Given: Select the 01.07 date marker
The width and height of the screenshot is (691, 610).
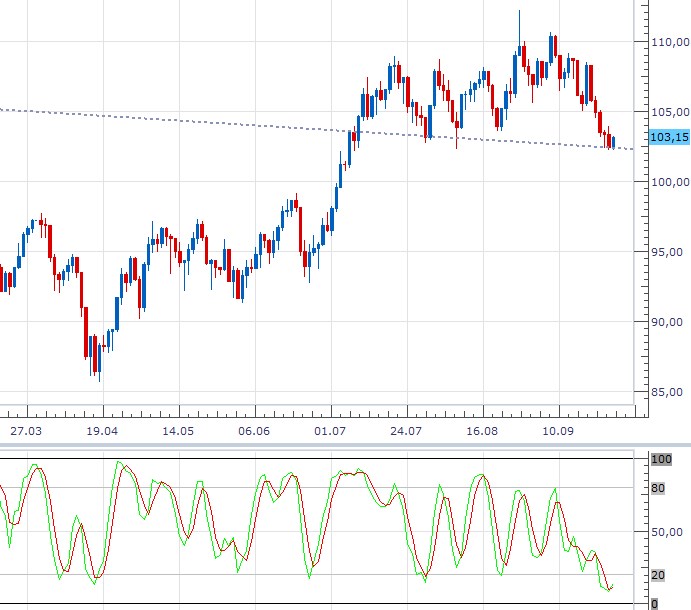Looking at the screenshot, I should [x=330, y=430].
